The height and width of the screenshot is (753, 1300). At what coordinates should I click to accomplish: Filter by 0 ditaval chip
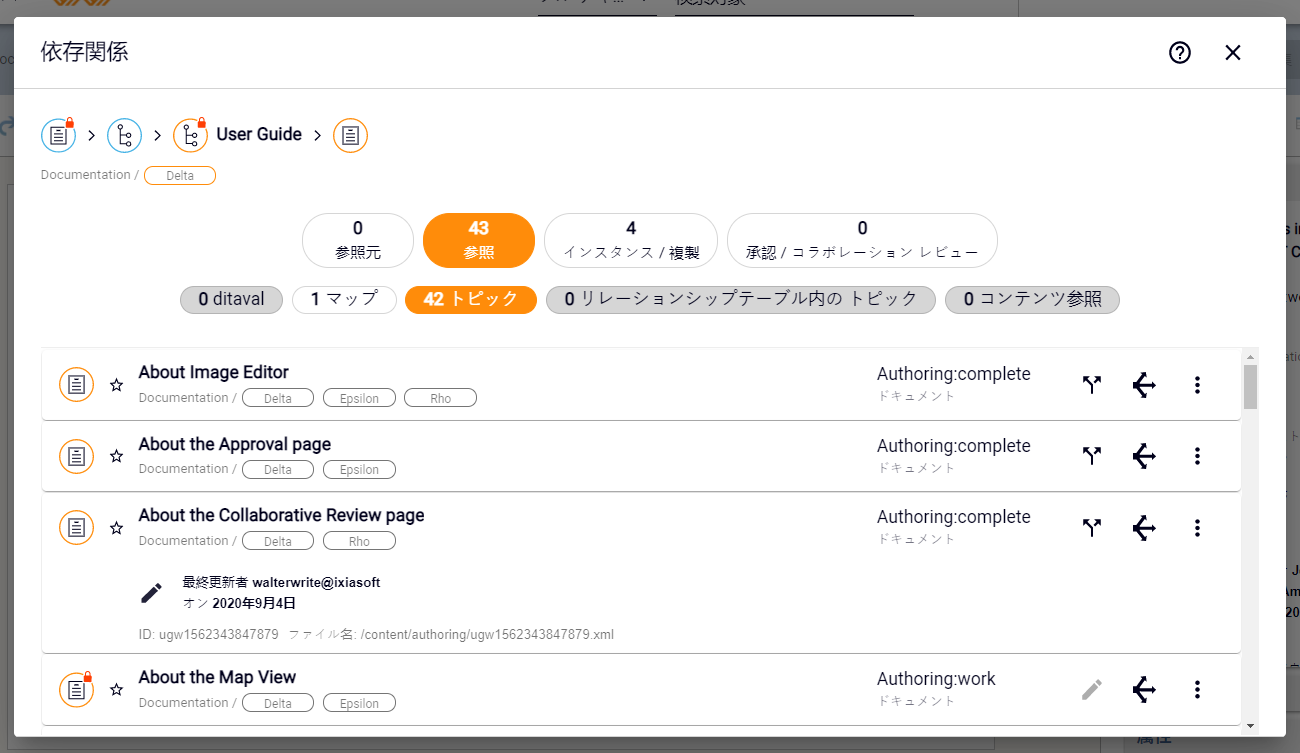point(232,299)
